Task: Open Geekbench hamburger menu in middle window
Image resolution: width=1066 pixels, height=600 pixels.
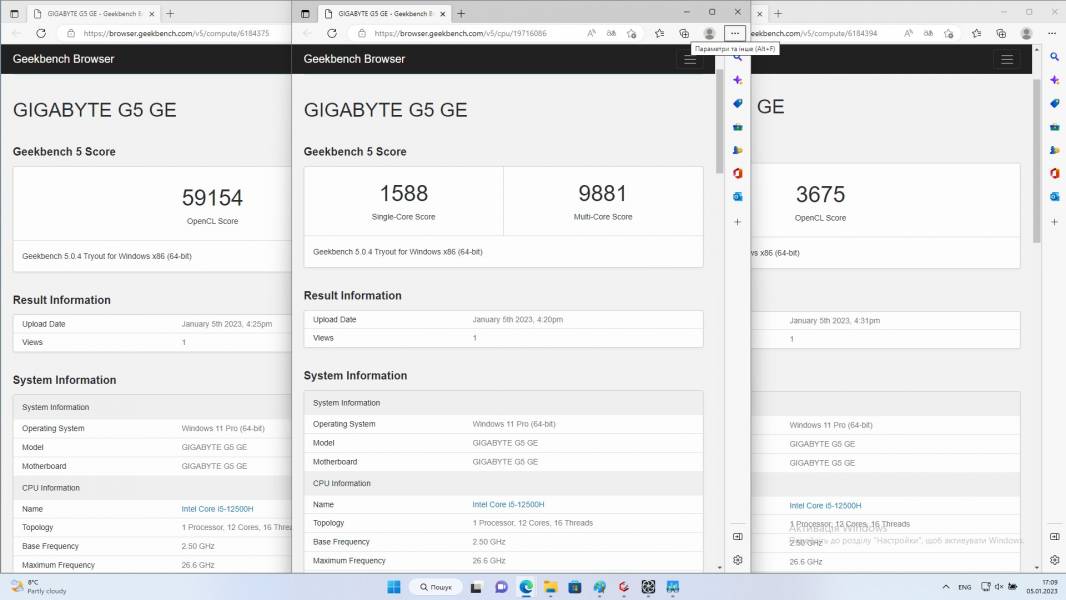Action: point(690,60)
